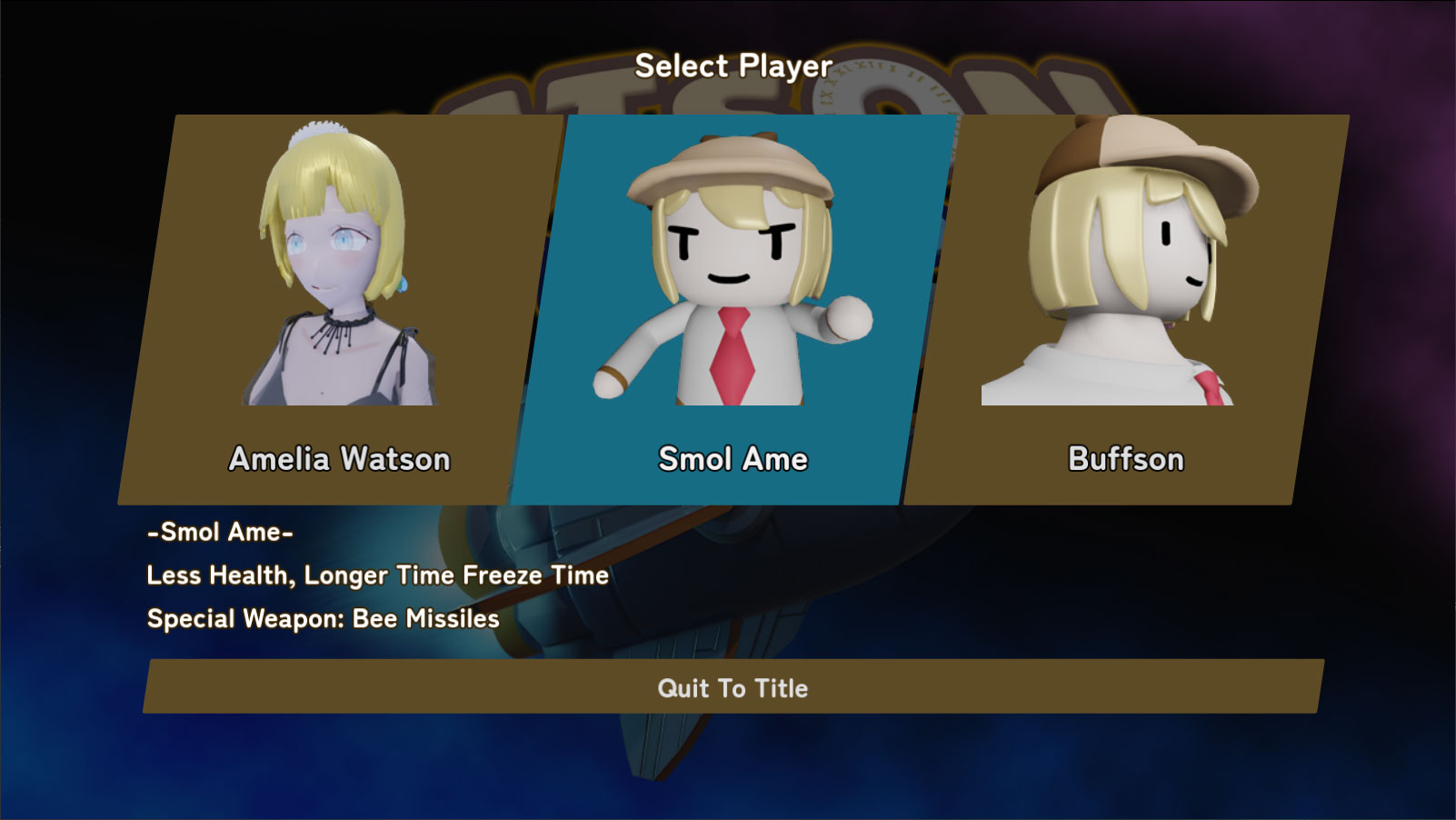Click the 'Amelia Watson' name label
Screen dimensions: 1456x820
tap(339, 459)
